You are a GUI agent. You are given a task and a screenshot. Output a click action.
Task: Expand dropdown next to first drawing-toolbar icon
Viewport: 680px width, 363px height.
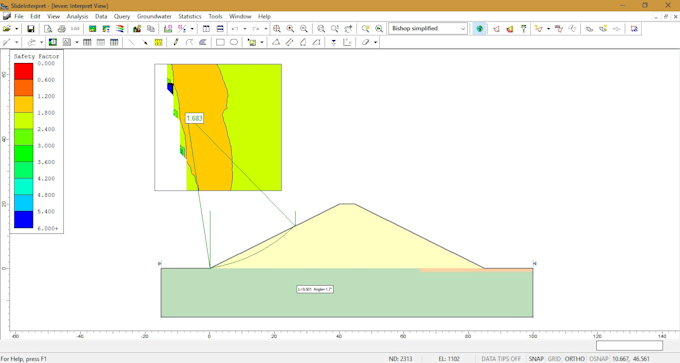point(16,42)
